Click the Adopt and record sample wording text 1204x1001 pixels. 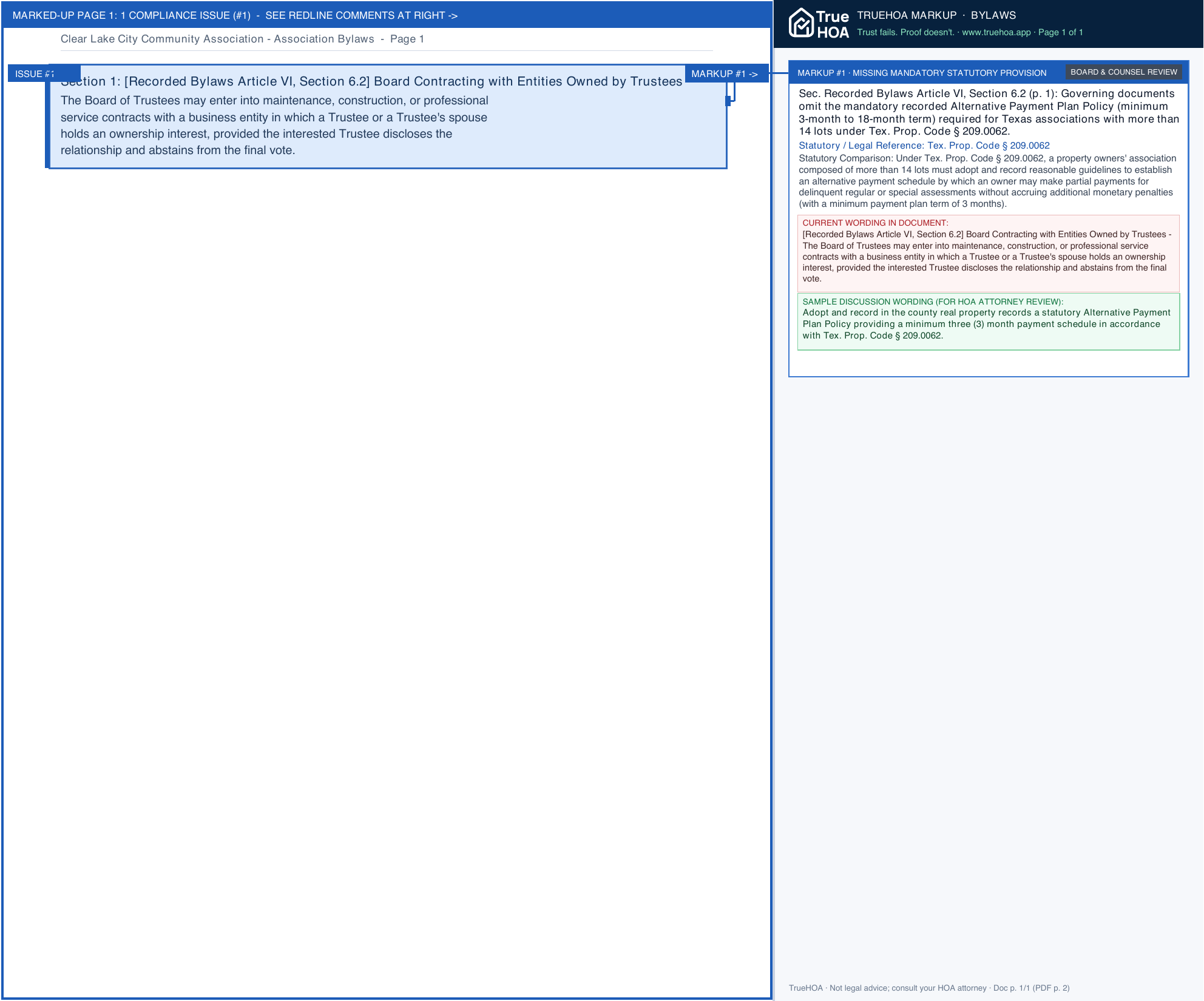coord(986,324)
